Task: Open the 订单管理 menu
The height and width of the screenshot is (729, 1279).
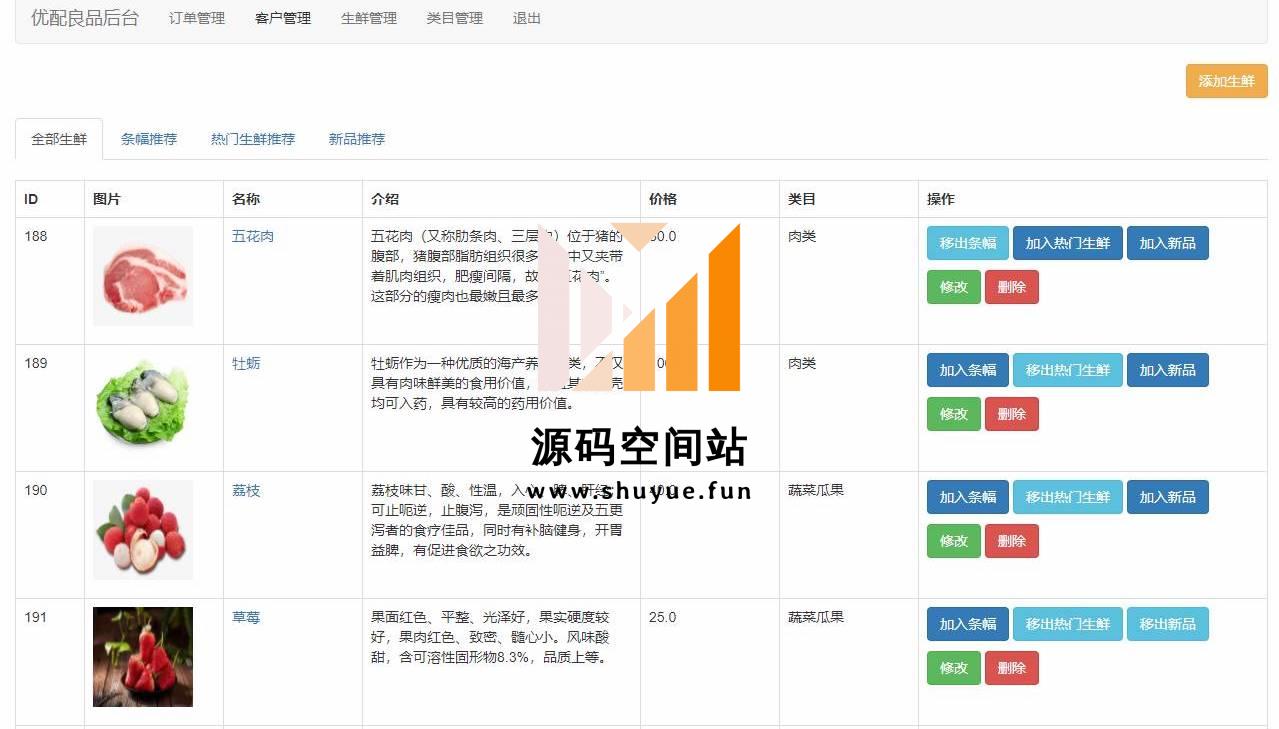Action: click(197, 18)
